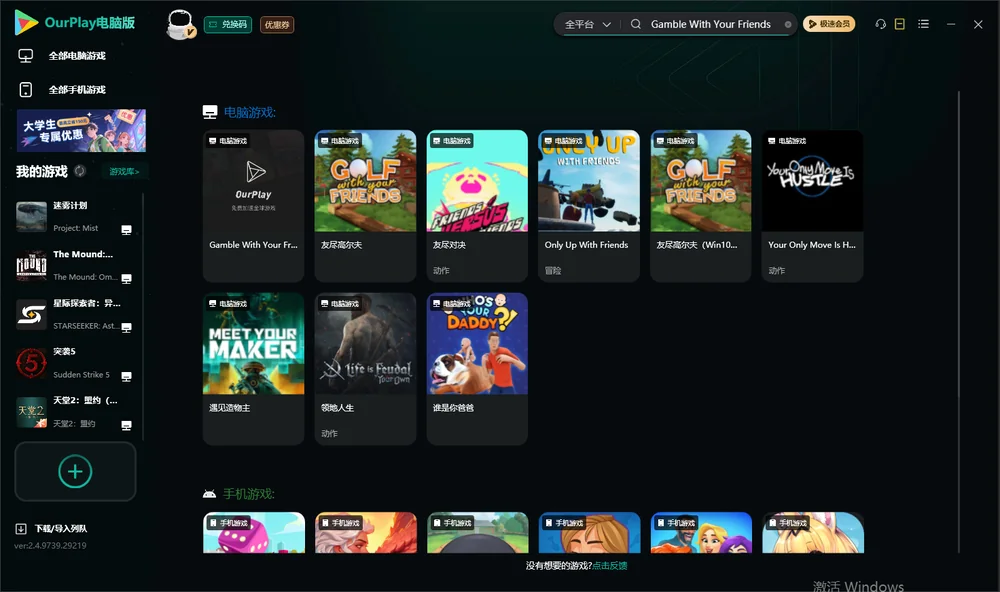This screenshot has width=1000, height=592.
Task: Open the Only Up With Friends card
Action: [x=589, y=205]
